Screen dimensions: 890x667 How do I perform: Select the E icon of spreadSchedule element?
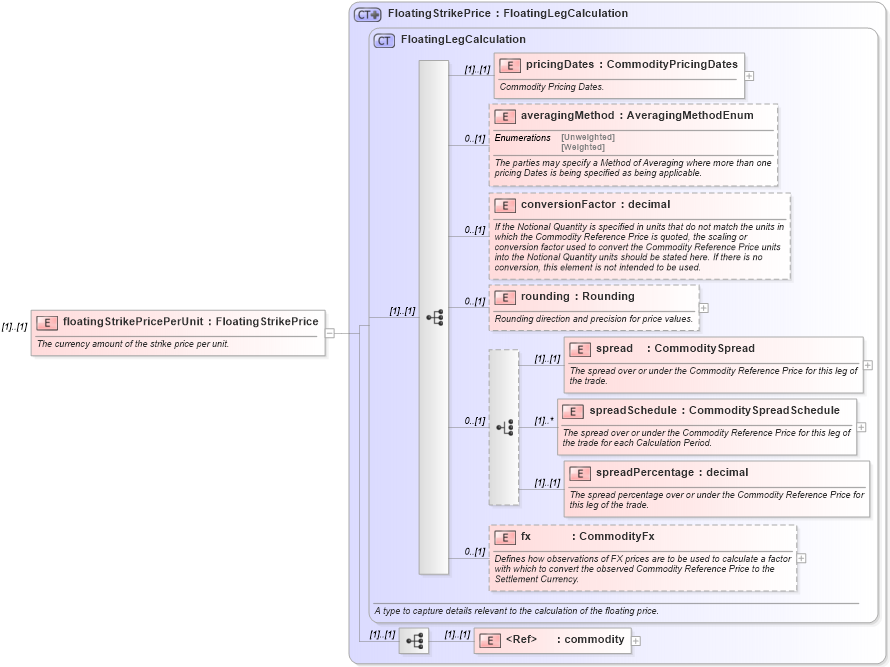(x=573, y=411)
